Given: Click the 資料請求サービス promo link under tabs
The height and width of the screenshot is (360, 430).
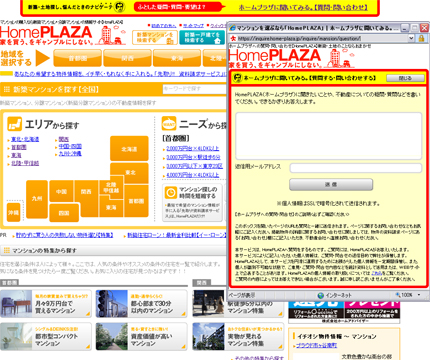Looking at the screenshot, I should (x=120, y=74).
